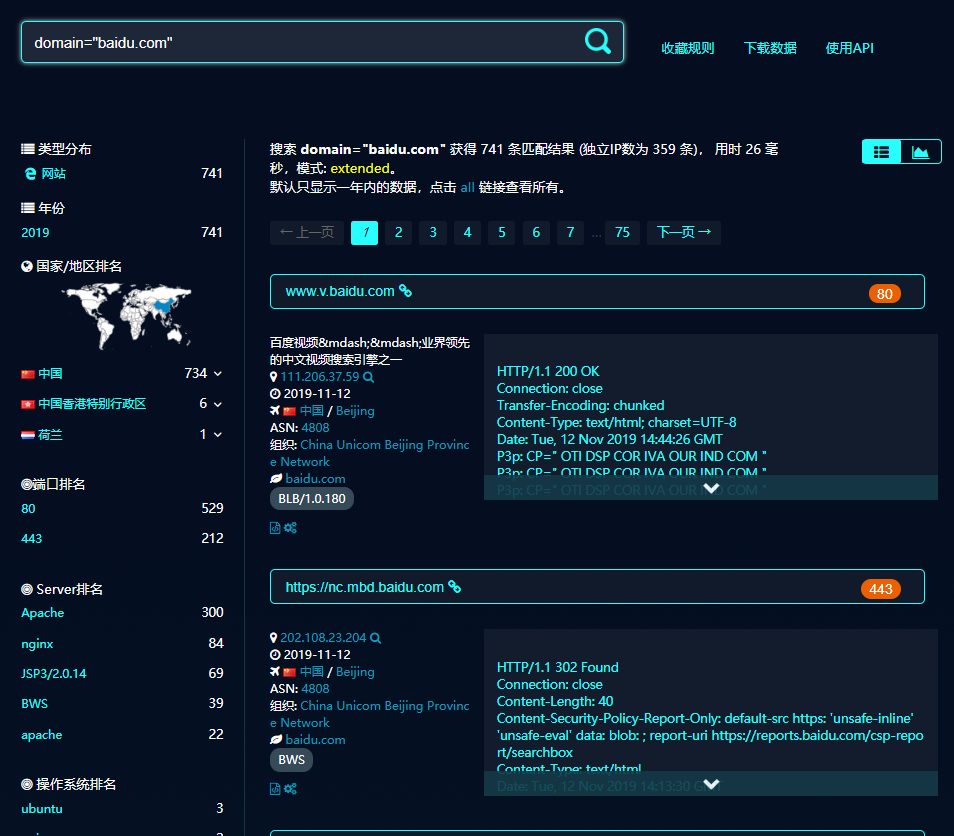Click the 'all' link to view all data
The image size is (954, 836).
click(467, 187)
